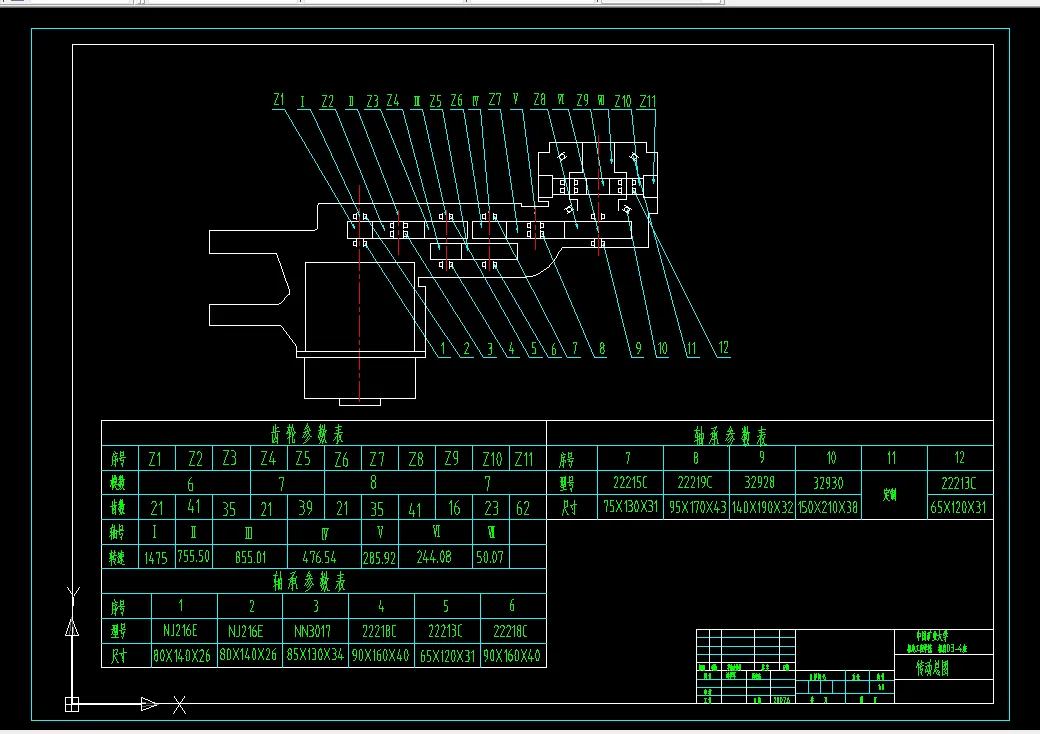Select bearing model NN3017

(312, 631)
